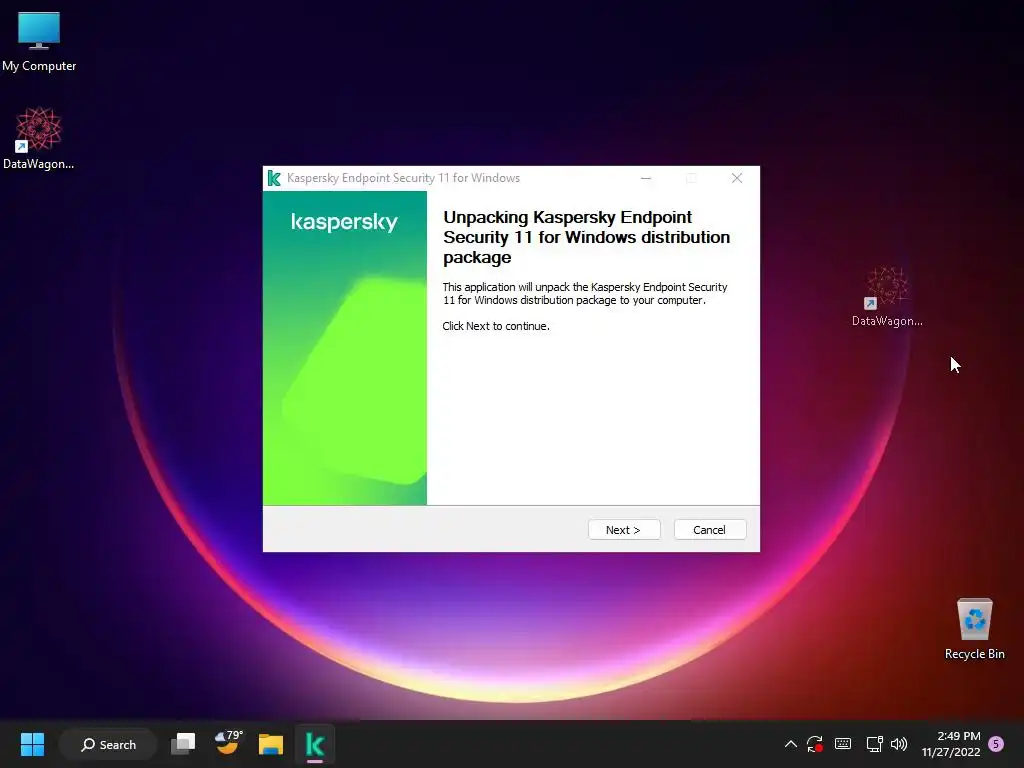
Task: Open the weather widget showing 79°
Action: [x=228, y=744]
